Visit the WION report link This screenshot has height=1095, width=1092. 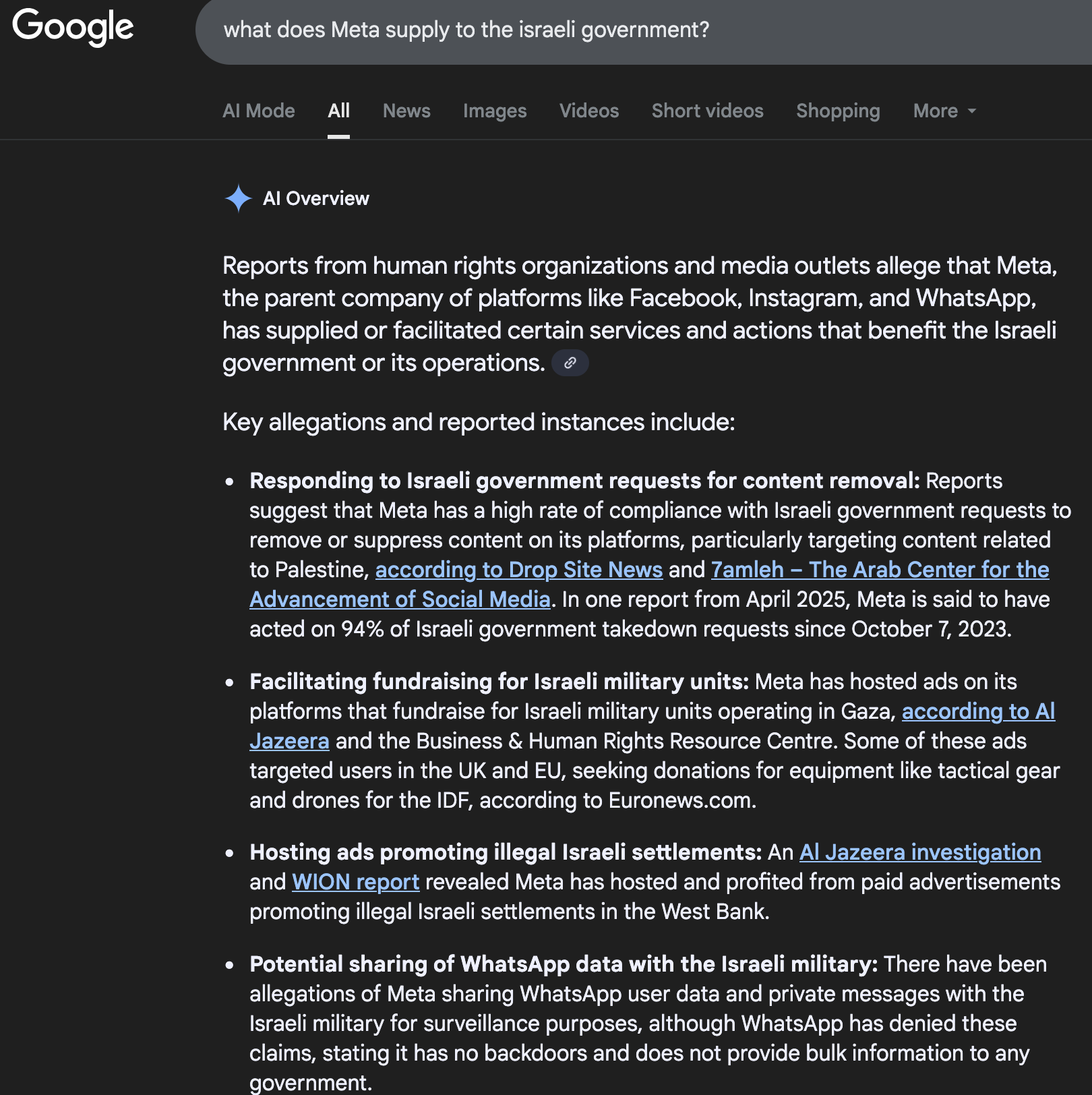[355, 882]
